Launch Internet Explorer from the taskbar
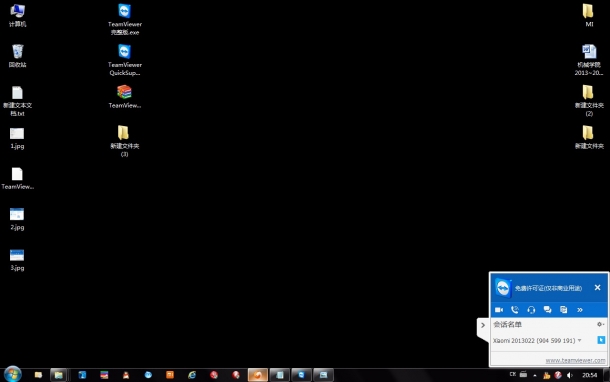Viewport: 610px width, 382px height. [x=192, y=375]
